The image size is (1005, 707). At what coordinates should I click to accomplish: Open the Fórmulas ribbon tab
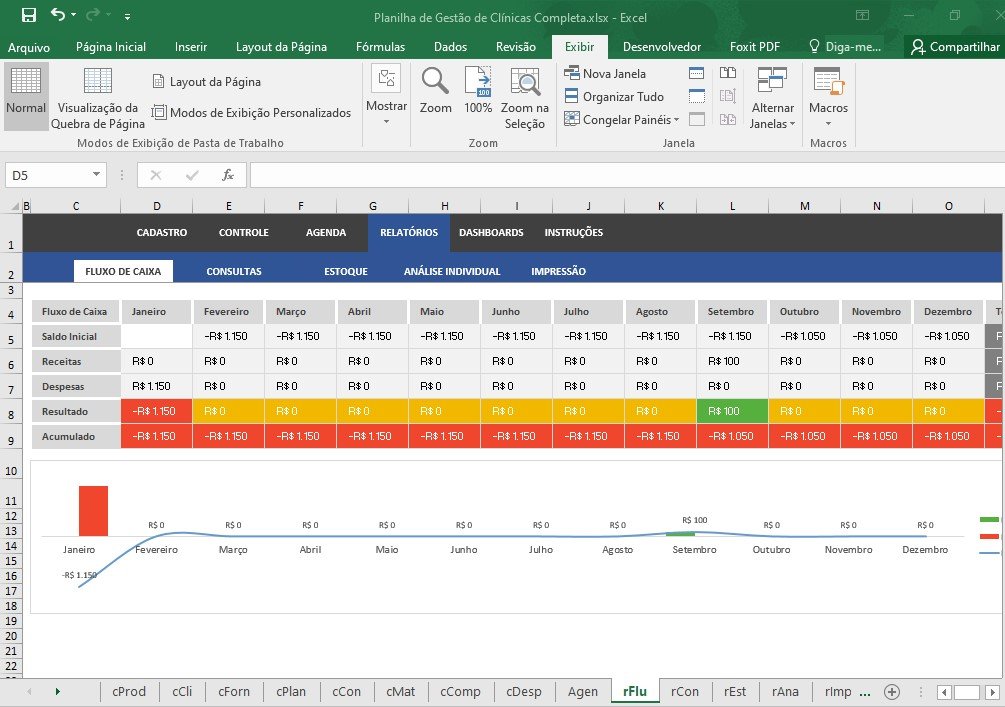point(380,47)
